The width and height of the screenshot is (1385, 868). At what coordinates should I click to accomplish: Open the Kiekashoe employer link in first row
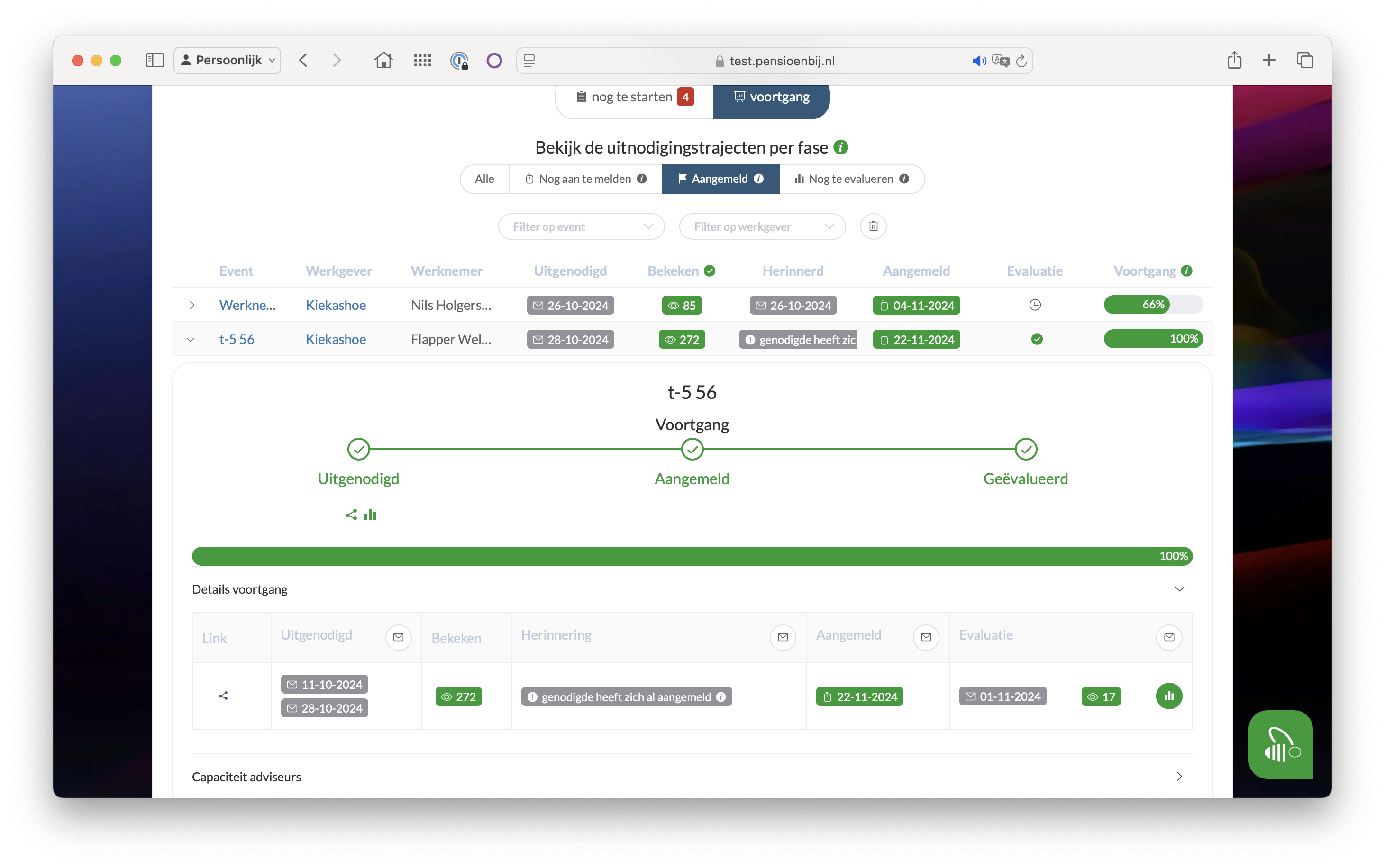click(x=335, y=306)
